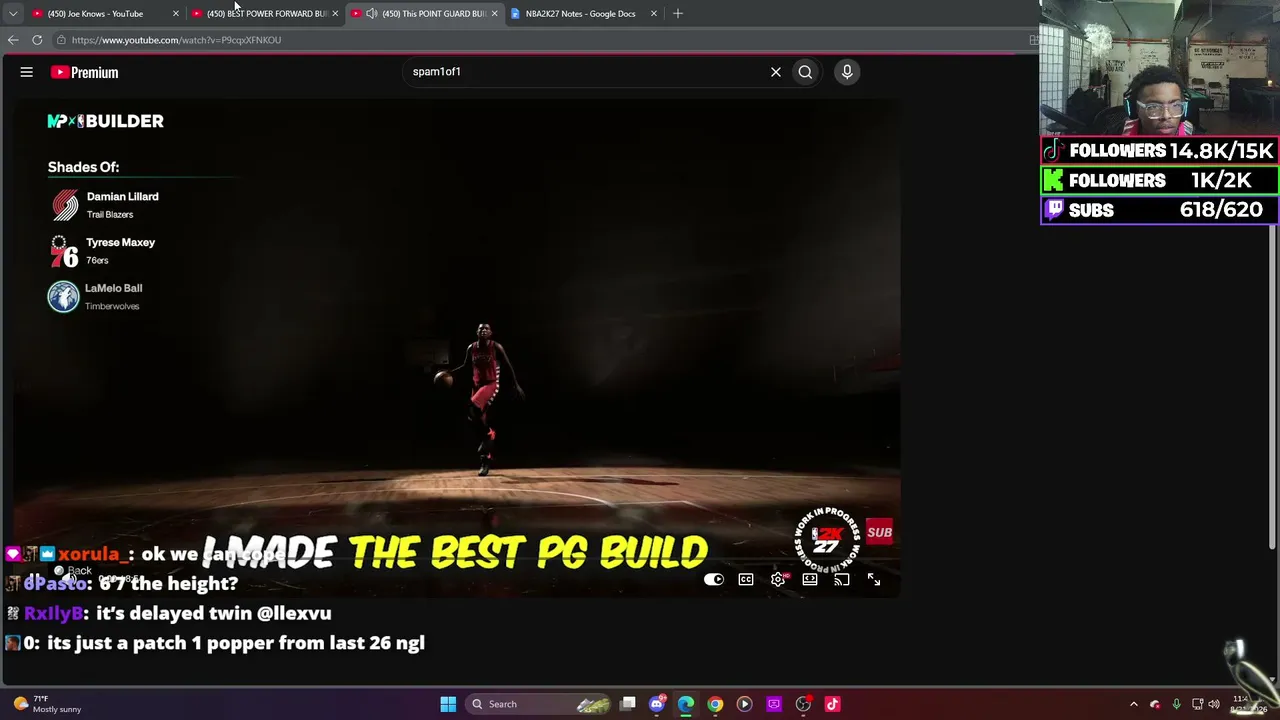Open Google Chrome from the taskbar
This screenshot has width=1280, height=720.
coord(715,704)
